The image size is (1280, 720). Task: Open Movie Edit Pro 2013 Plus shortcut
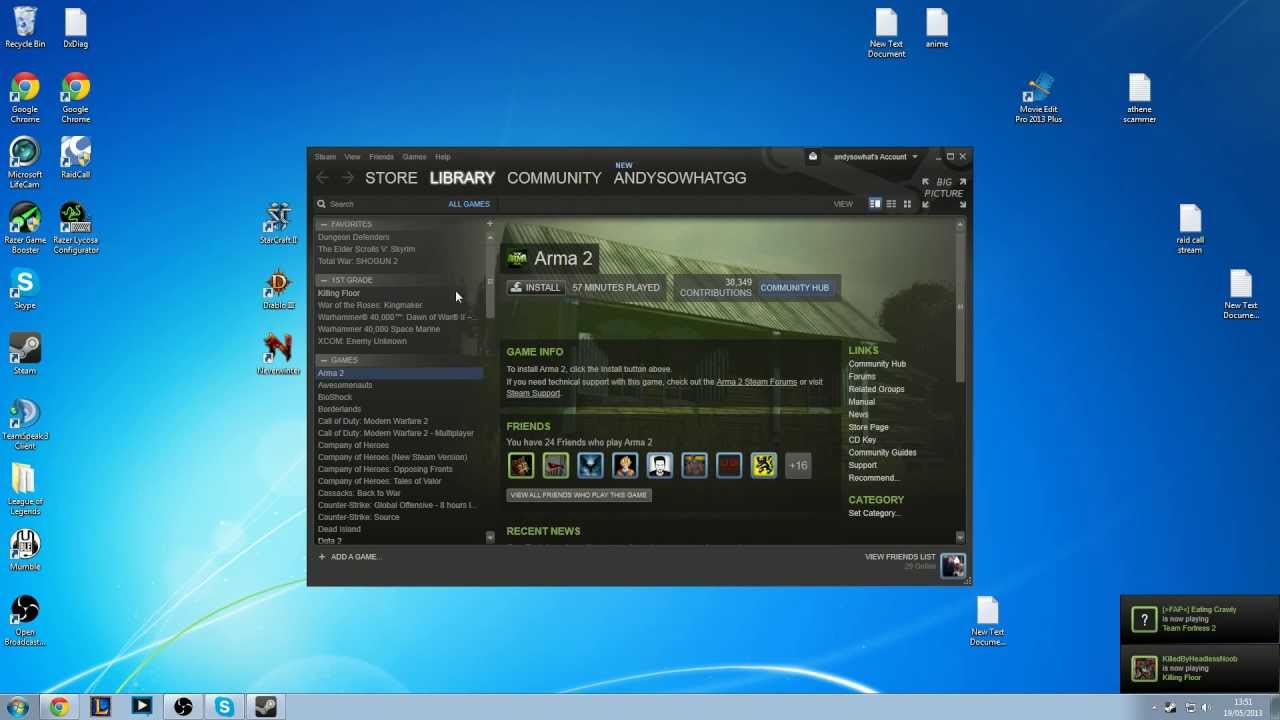click(x=1038, y=98)
